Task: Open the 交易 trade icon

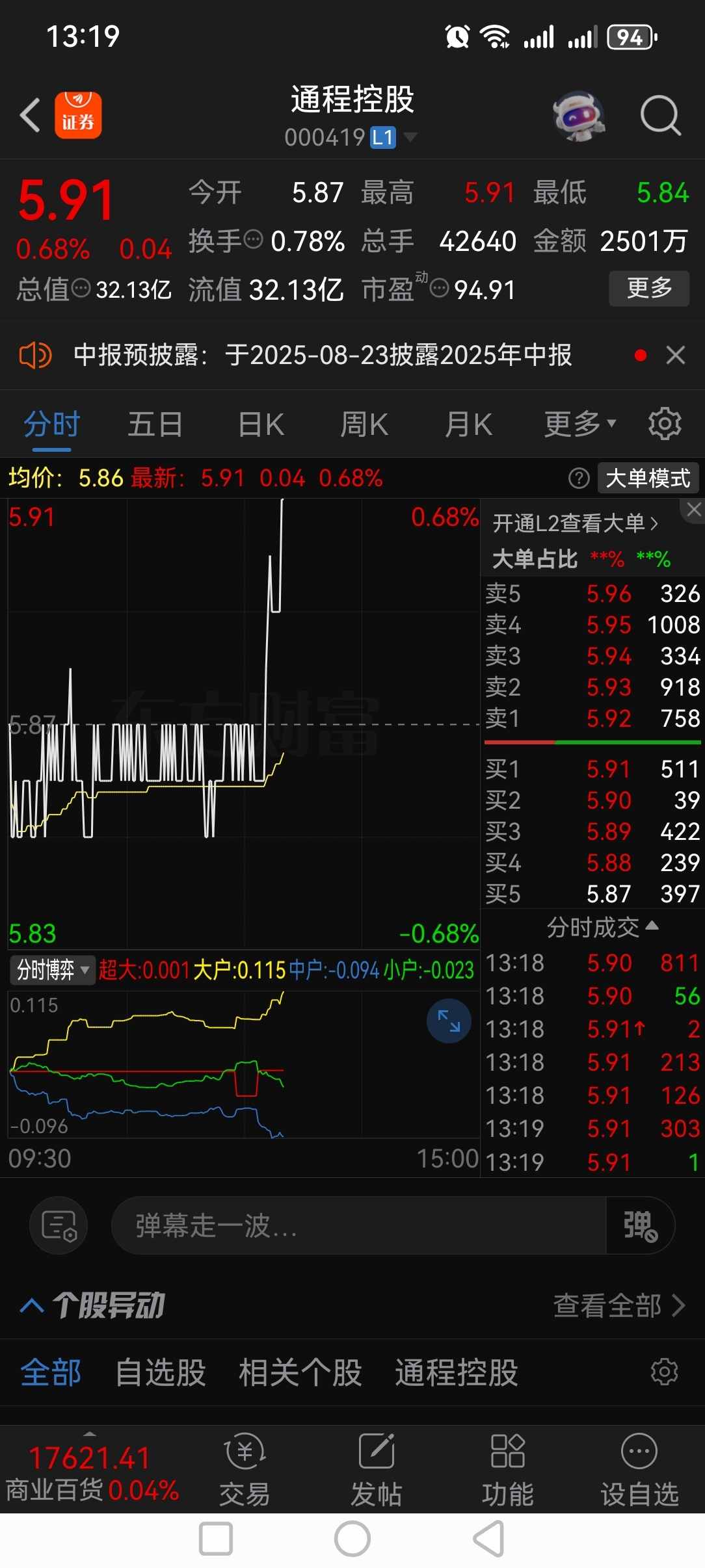Action: [x=245, y=1470]
